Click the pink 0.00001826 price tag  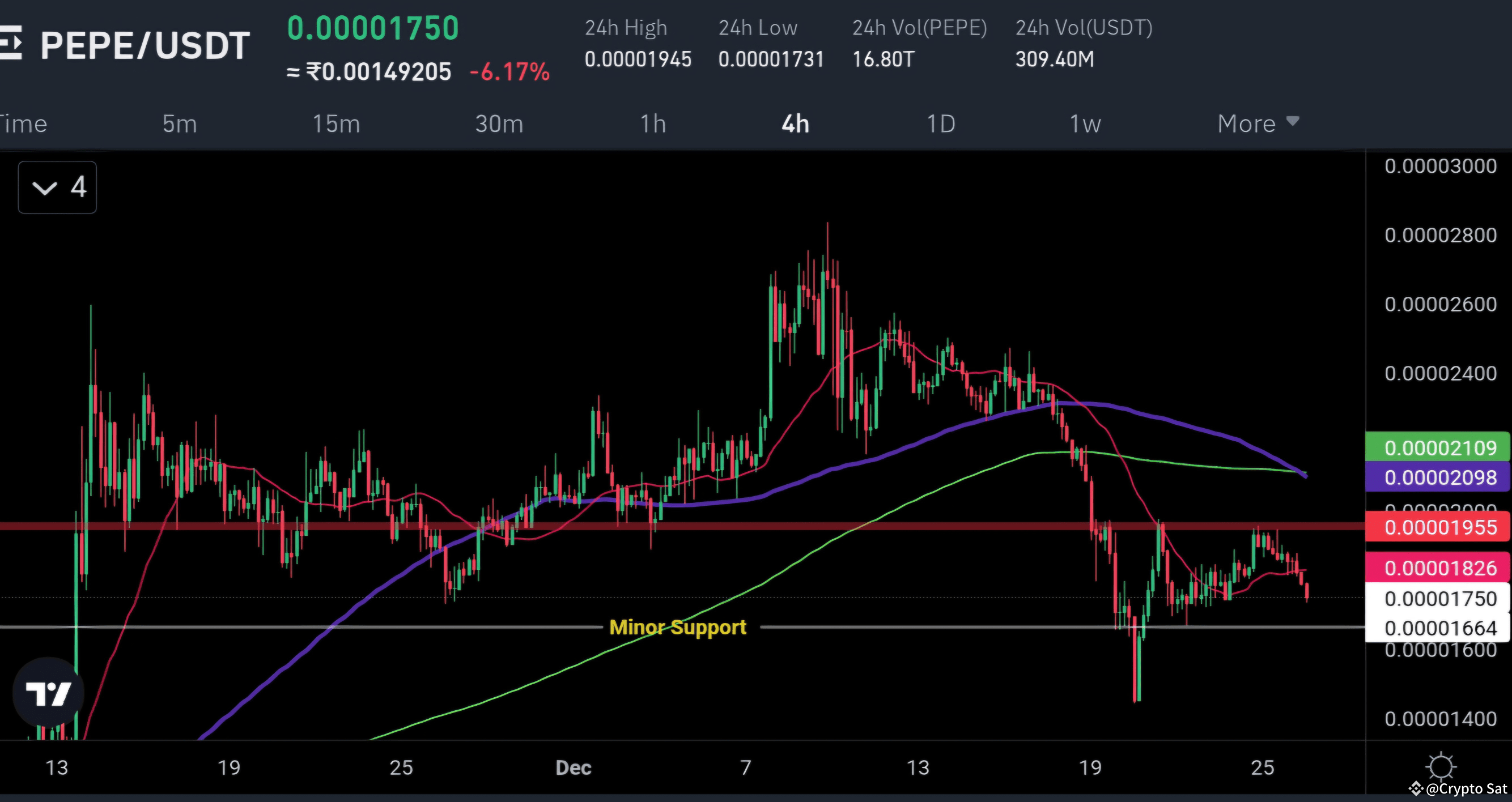click(1437, 568)
